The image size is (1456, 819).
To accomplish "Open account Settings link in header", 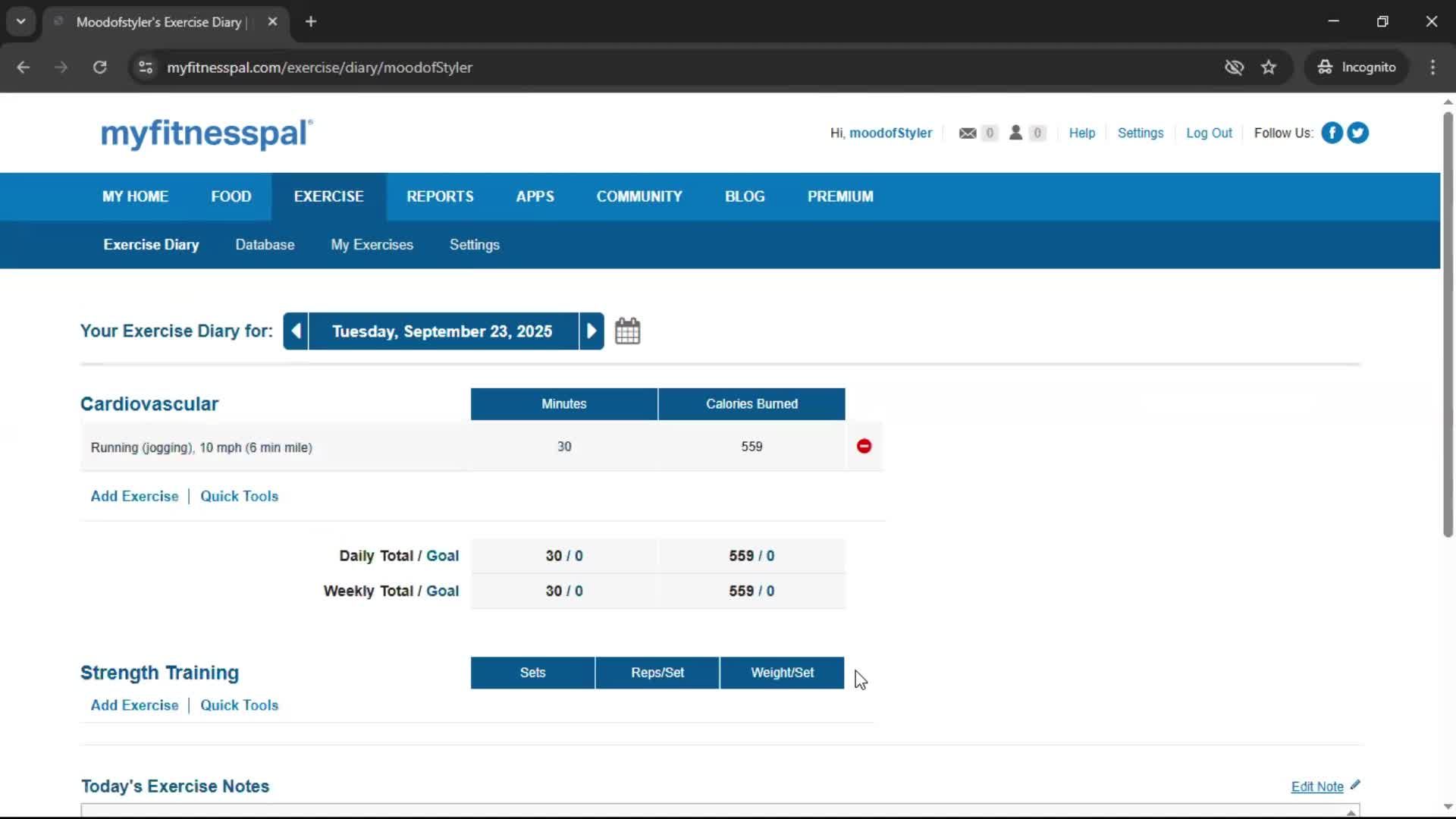I will coord(1141,133).
